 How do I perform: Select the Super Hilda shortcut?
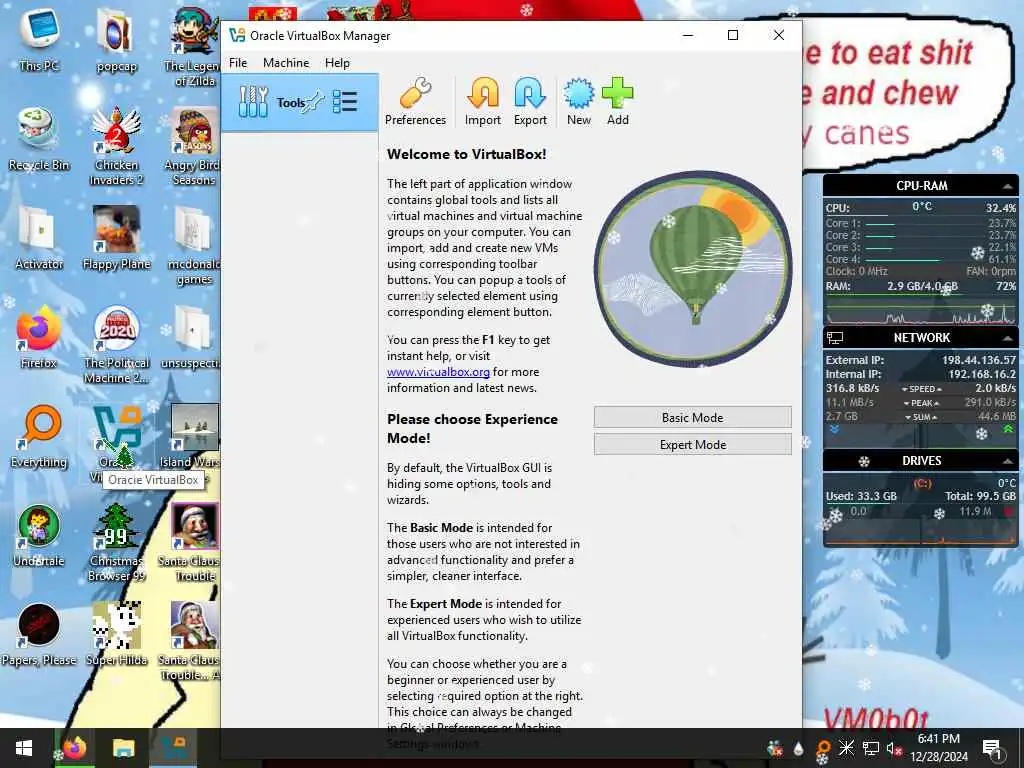(116, 635)
